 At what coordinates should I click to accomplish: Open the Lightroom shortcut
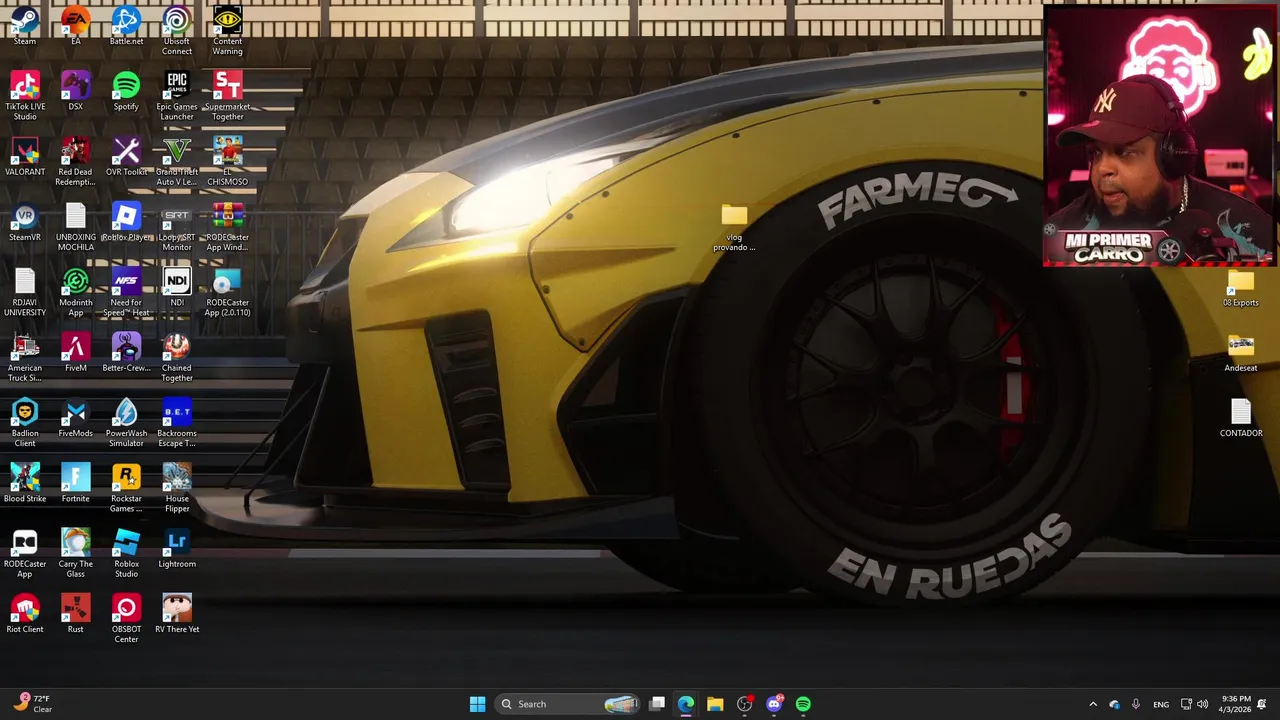click(x=177, y=548)
